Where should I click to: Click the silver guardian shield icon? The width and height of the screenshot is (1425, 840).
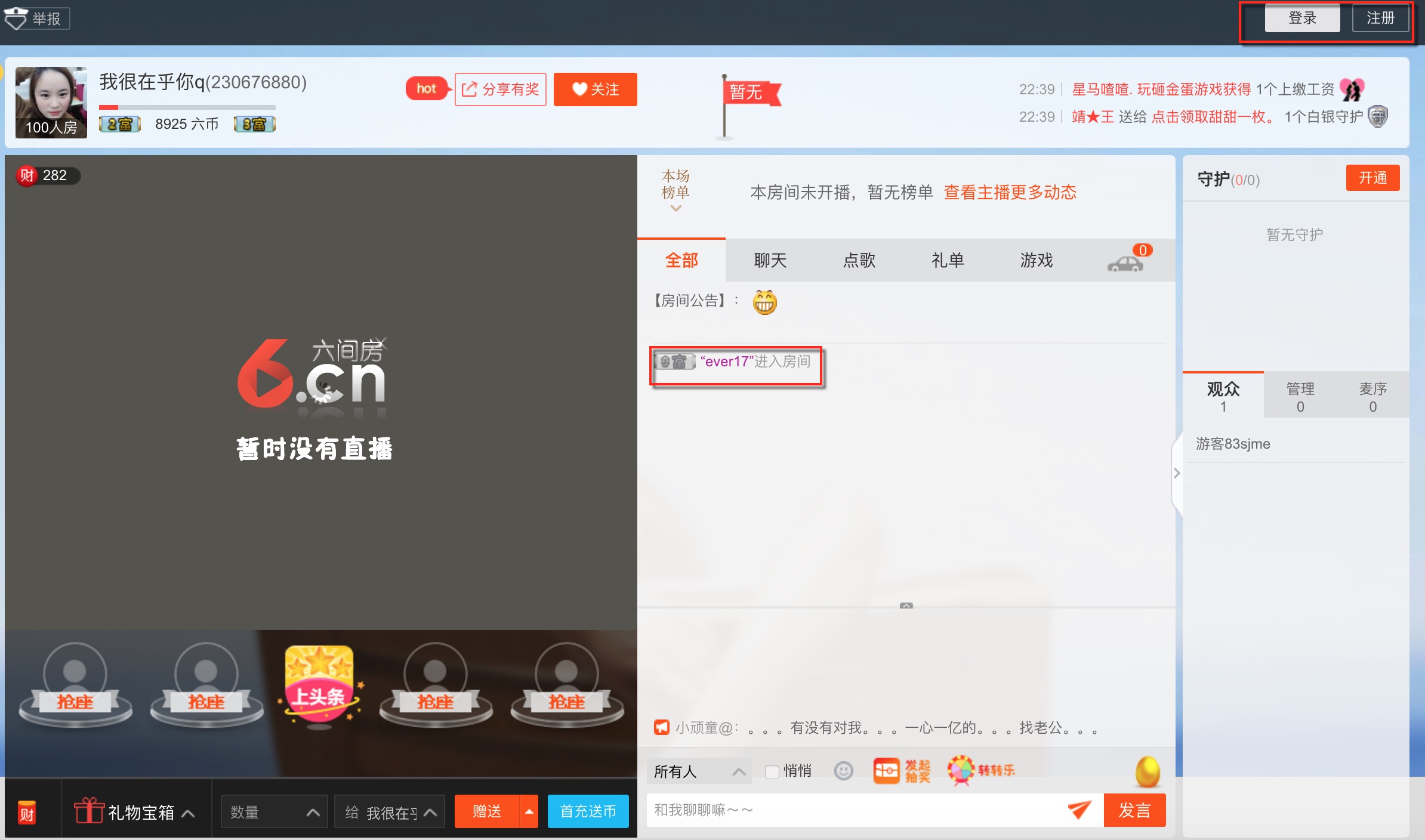[x=1378, y=116]
